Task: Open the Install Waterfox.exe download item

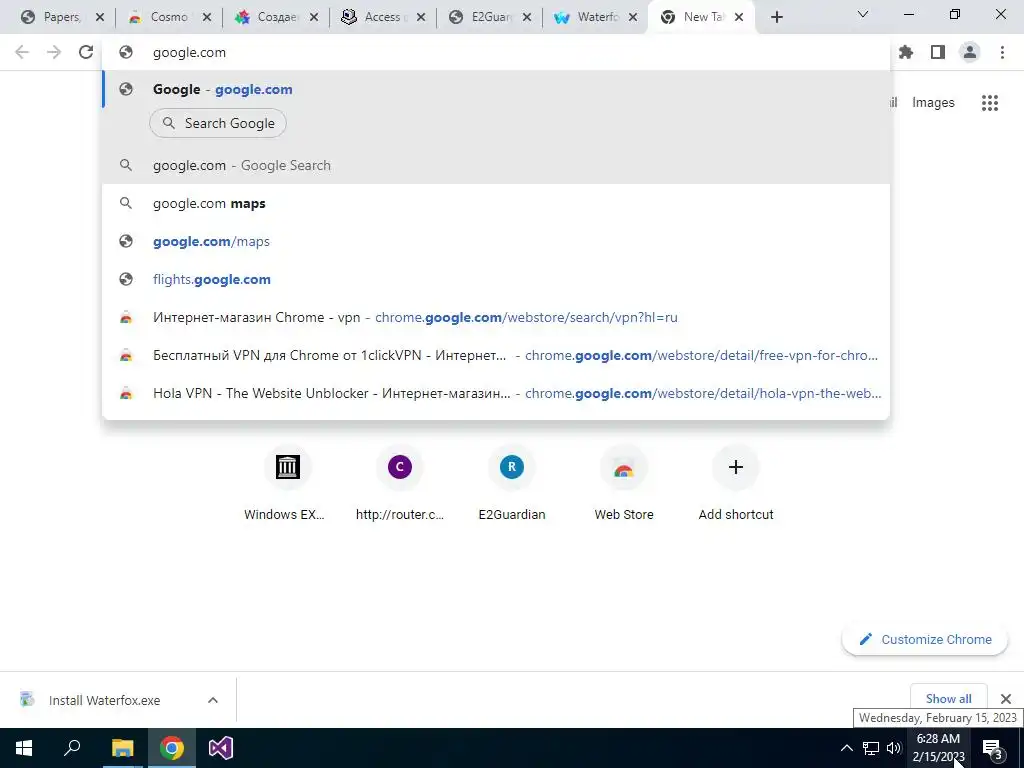Action: pos(104,700)
